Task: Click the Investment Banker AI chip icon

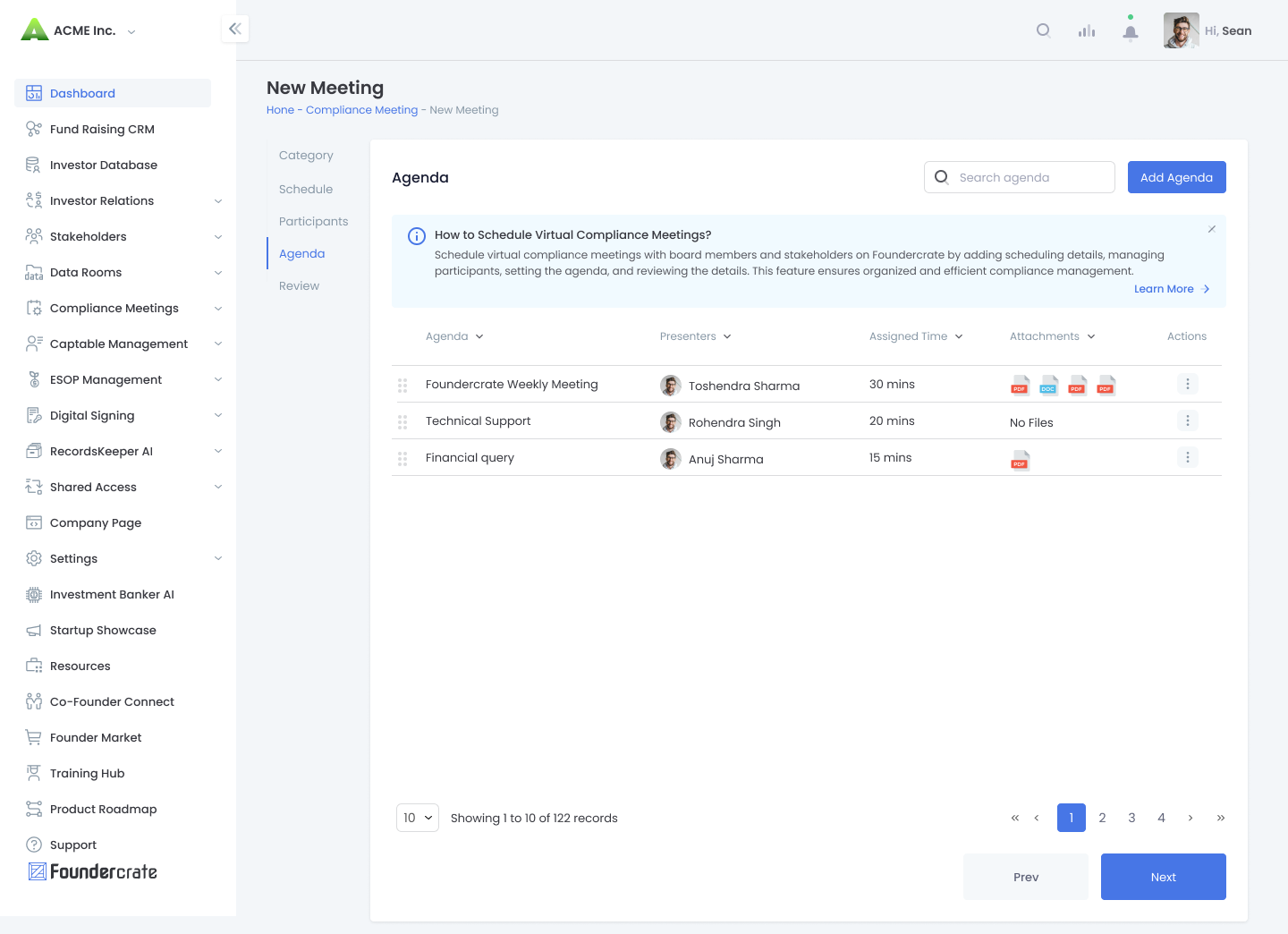Action: click(x=34, y=594)
